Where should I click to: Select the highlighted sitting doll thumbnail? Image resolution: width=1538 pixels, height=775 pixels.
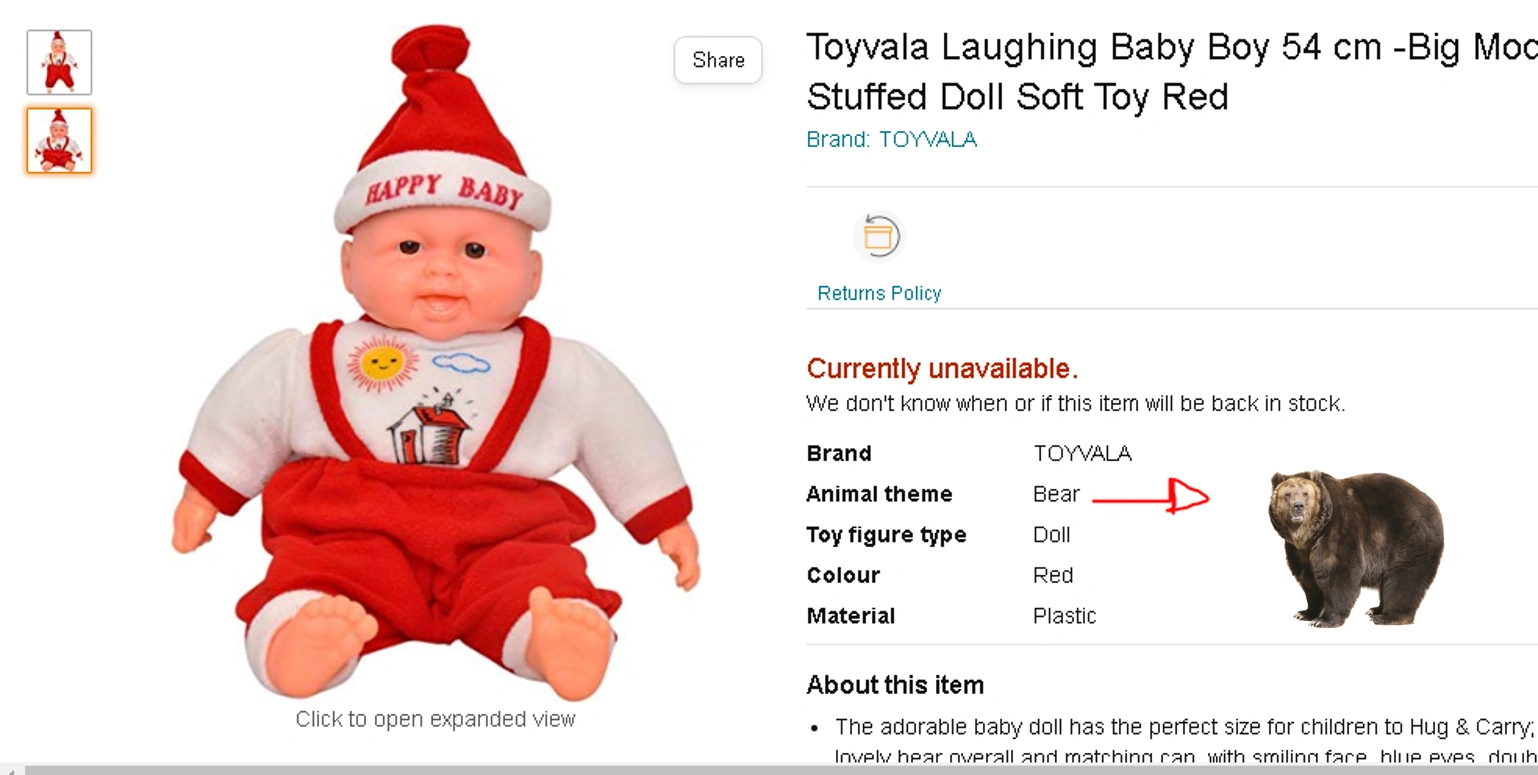click(59, 141)
